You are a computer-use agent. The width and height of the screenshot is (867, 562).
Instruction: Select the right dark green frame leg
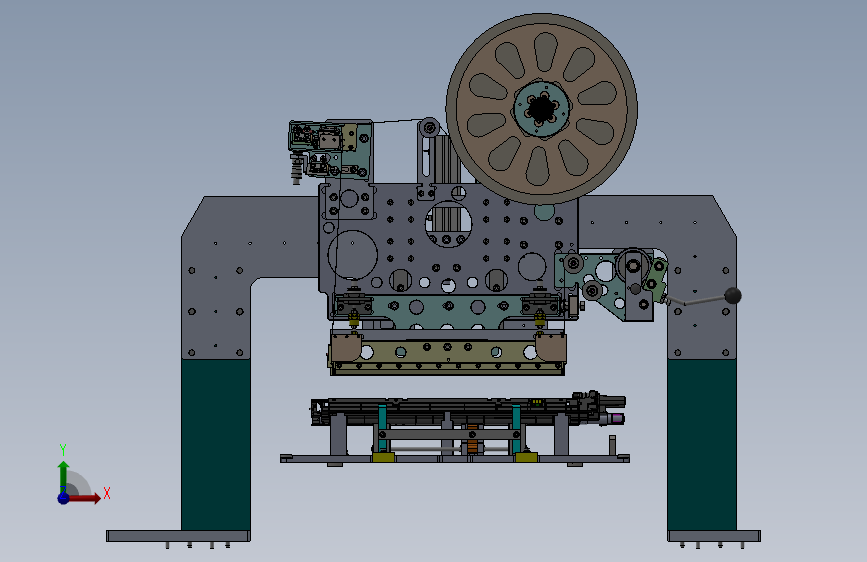(702, 445)
